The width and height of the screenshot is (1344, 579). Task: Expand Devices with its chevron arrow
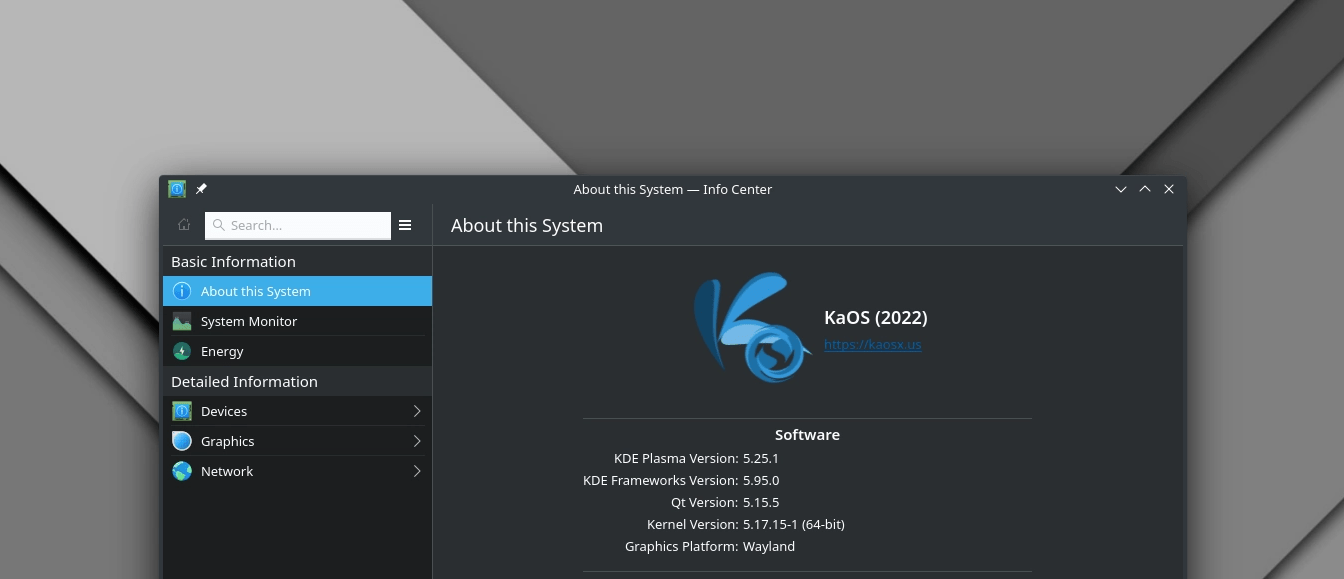[417, 411]
